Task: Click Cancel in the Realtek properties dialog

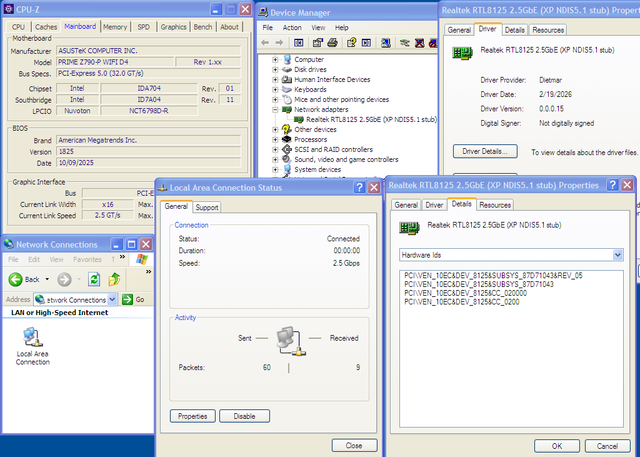Action: coord(607,446)
